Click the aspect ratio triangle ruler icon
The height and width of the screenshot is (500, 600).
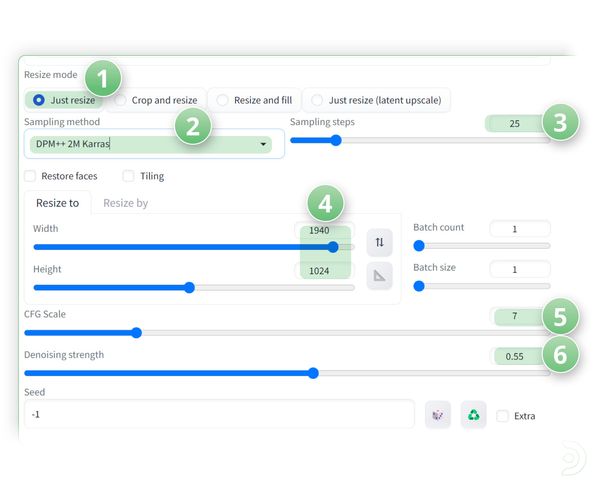(379, 277)
